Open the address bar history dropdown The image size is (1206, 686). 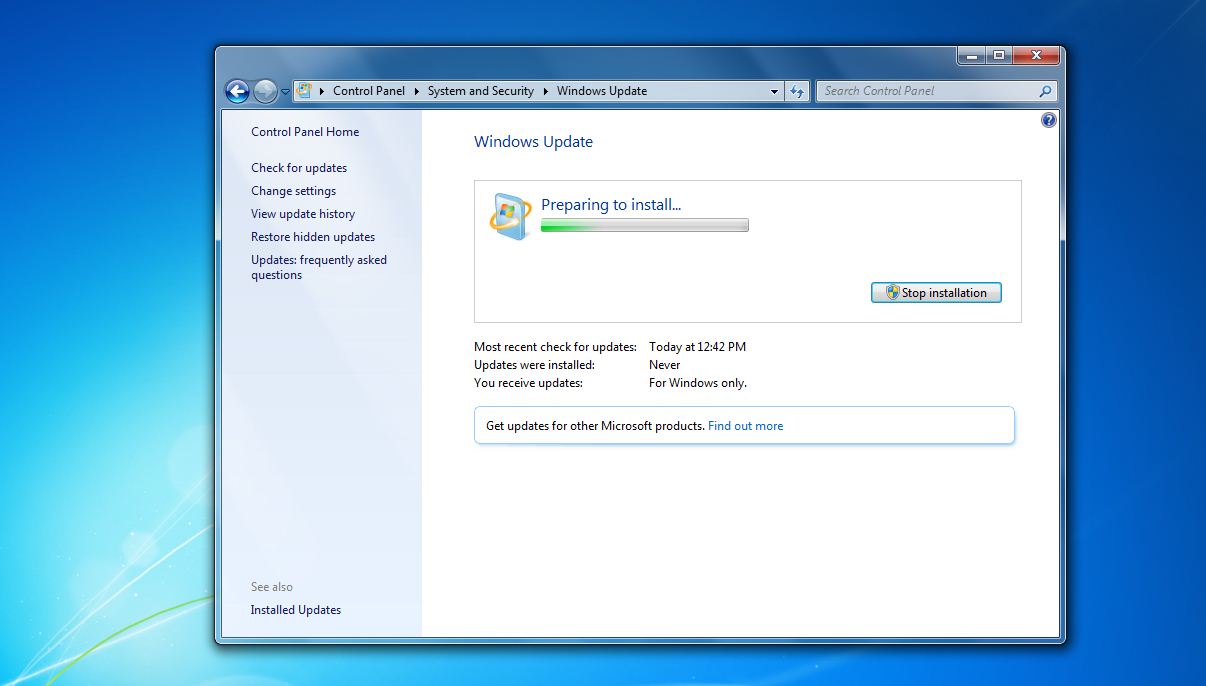[774, 90]
